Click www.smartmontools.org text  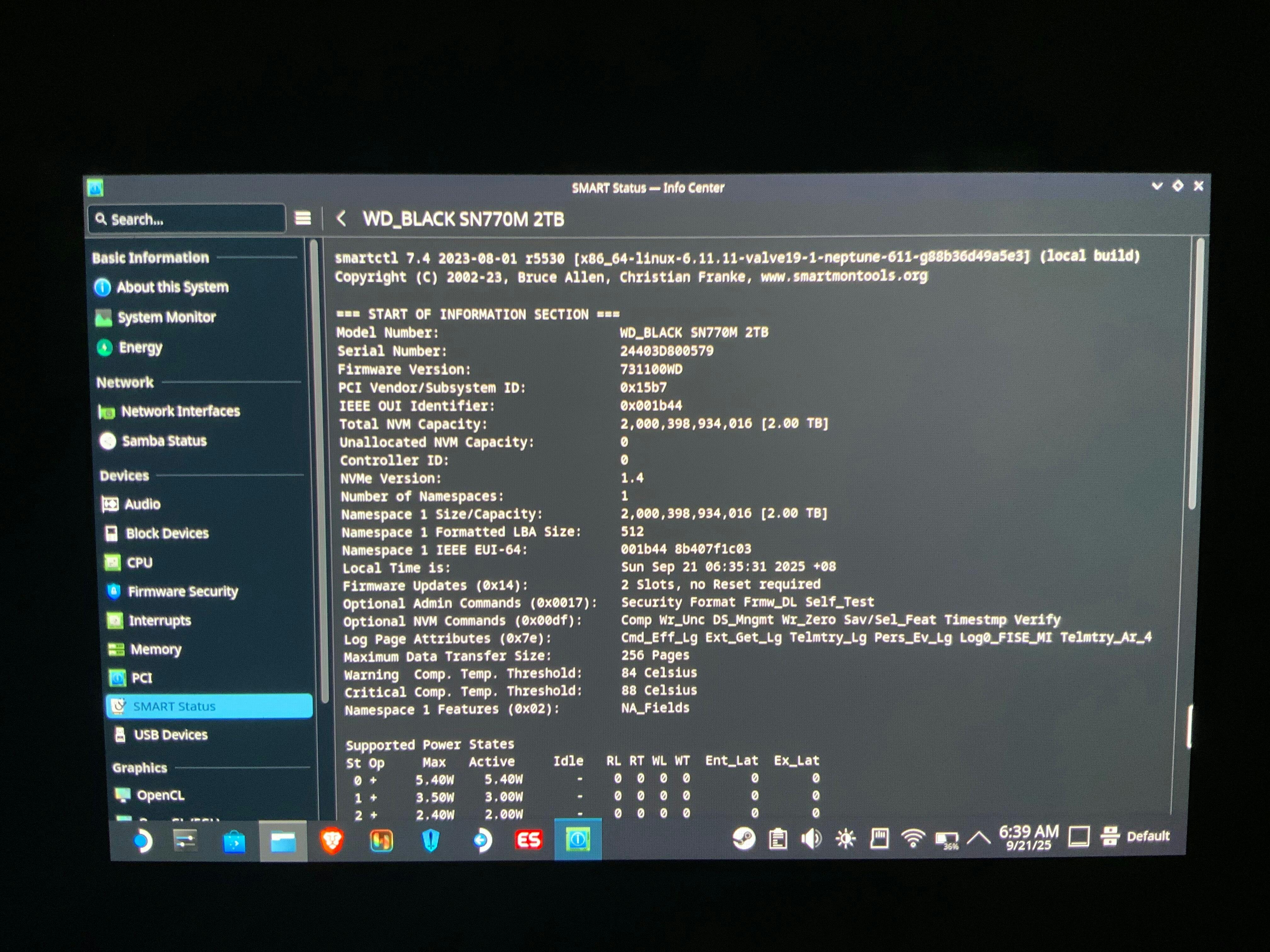click(x=844, y=276)
